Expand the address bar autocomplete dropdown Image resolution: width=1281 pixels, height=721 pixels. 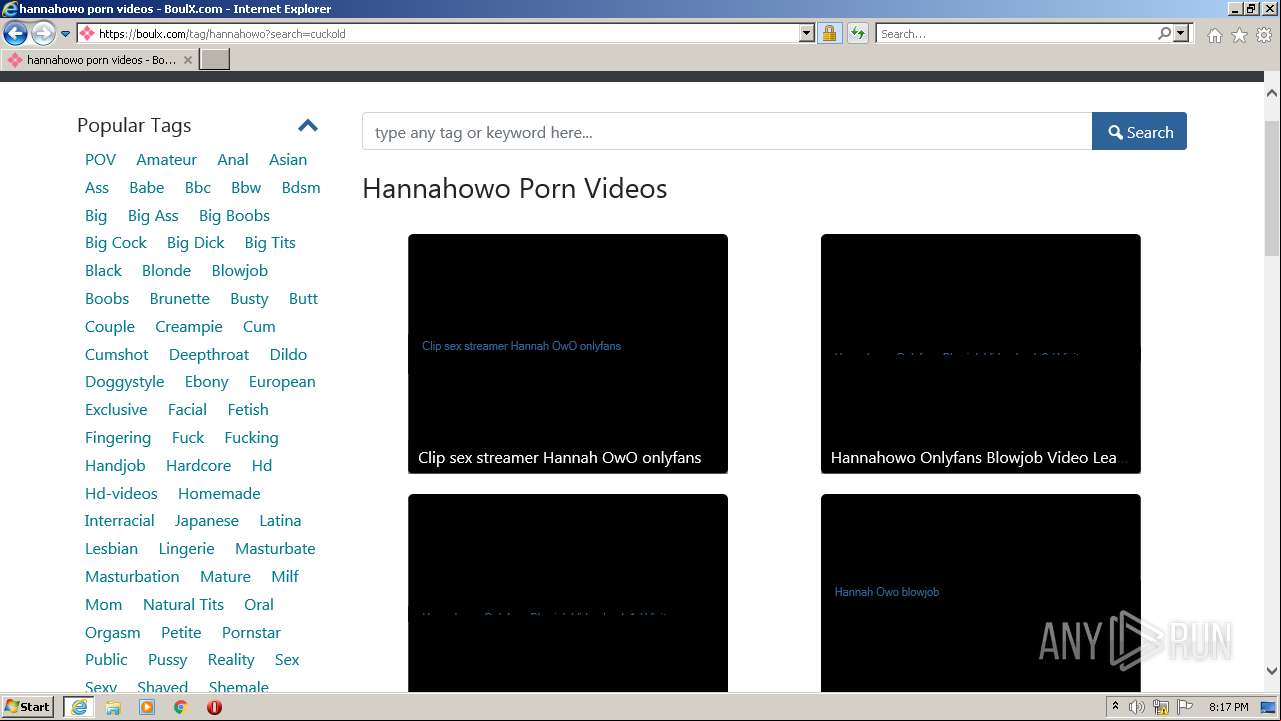807,34
